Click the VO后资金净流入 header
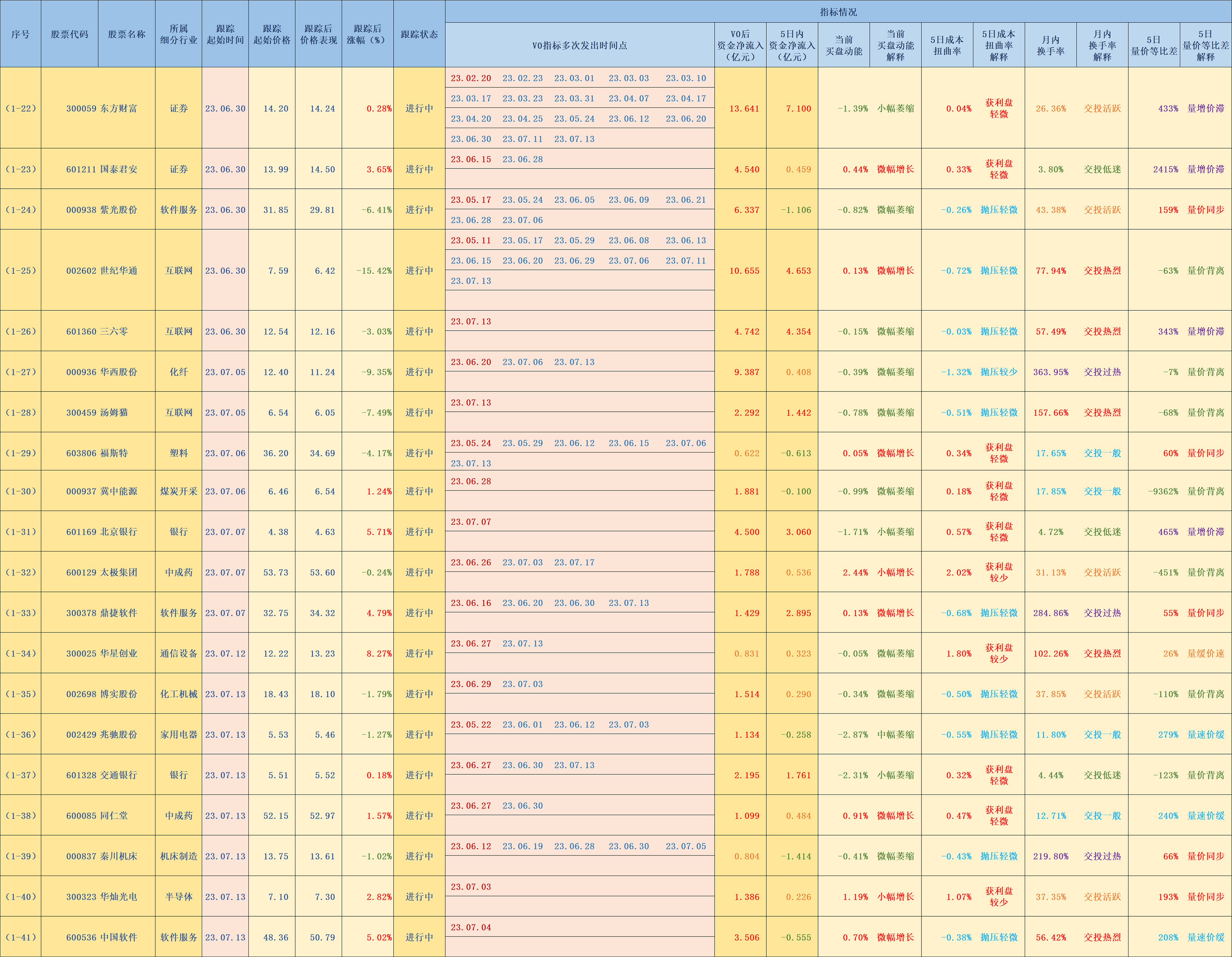 [x=740, y=45]
